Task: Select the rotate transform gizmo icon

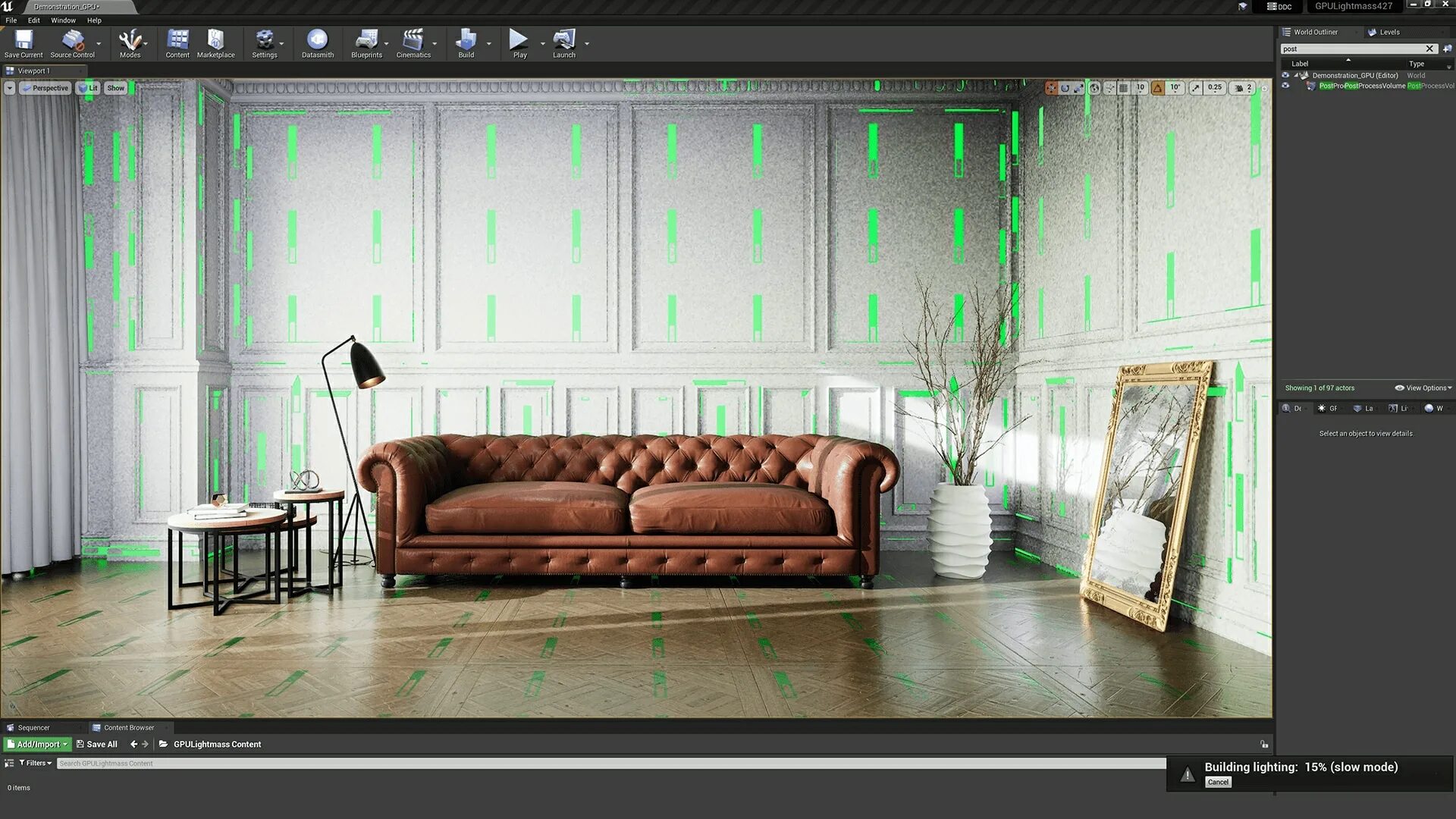Action: pyautogui.click(x=1065, y=88)
